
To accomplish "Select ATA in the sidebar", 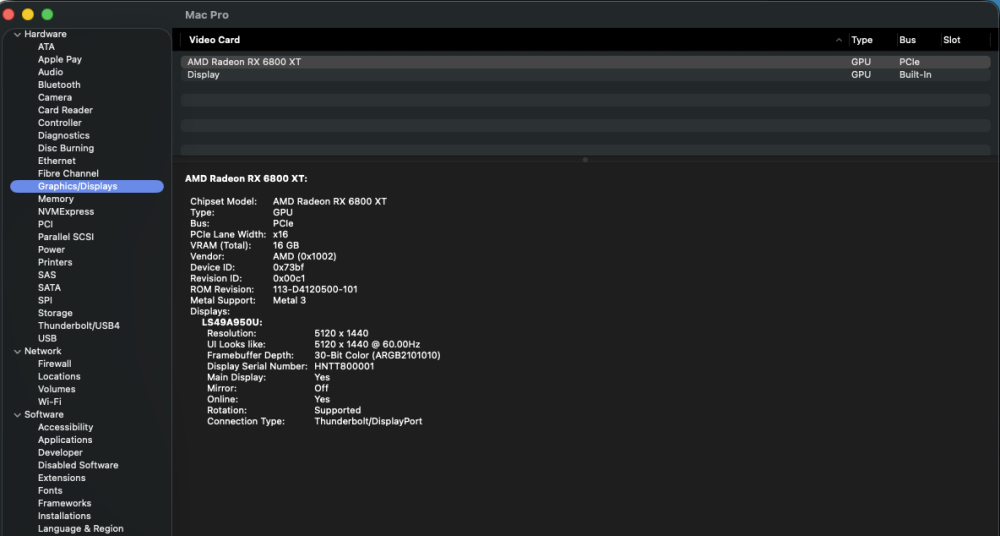I will click(46, 47).
